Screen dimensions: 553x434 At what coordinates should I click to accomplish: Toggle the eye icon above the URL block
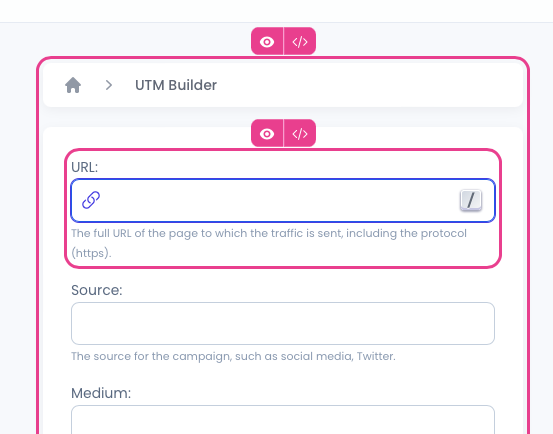[x=267, y=134]
